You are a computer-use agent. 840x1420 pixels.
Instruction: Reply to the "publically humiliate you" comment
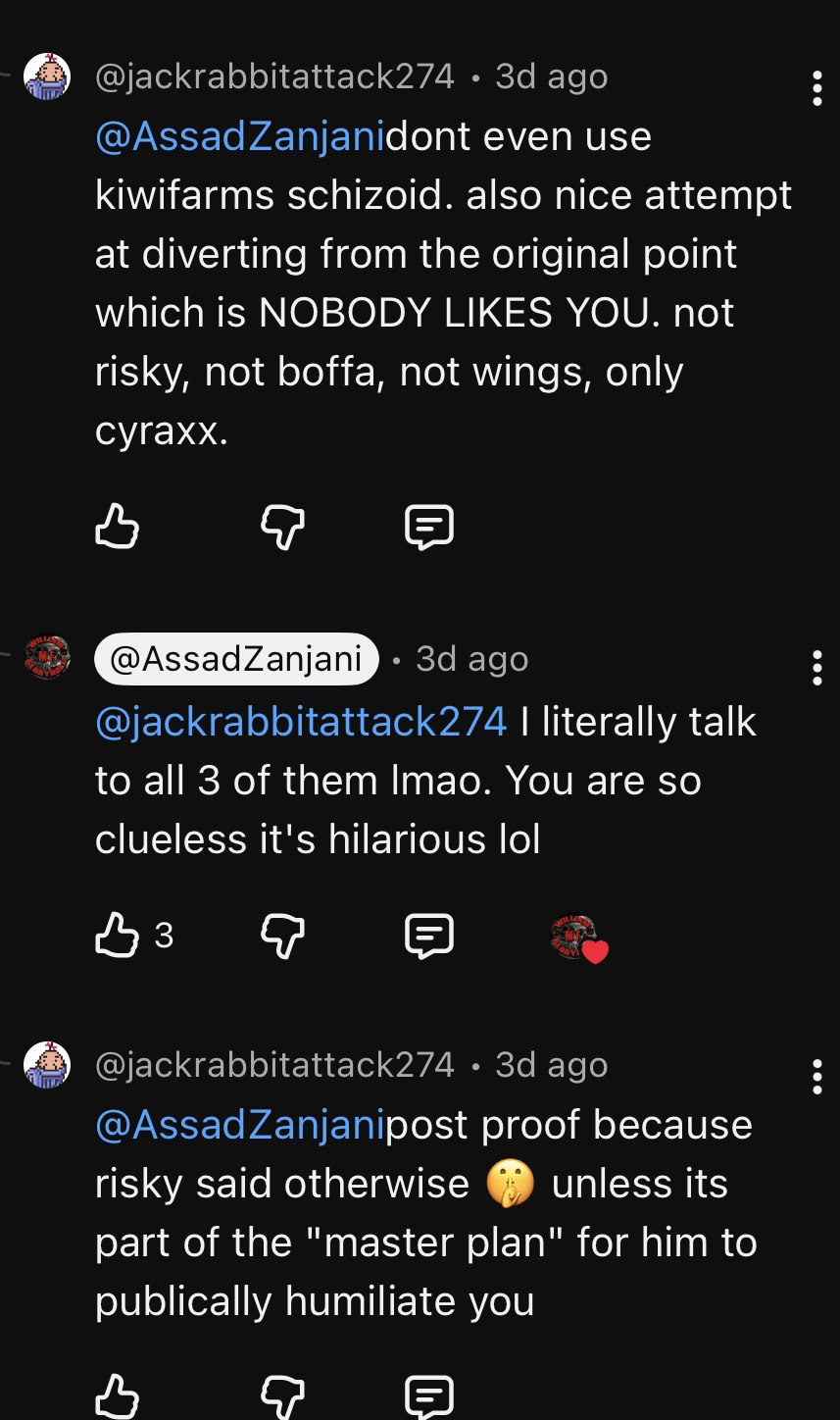[x=429, y=1396]
